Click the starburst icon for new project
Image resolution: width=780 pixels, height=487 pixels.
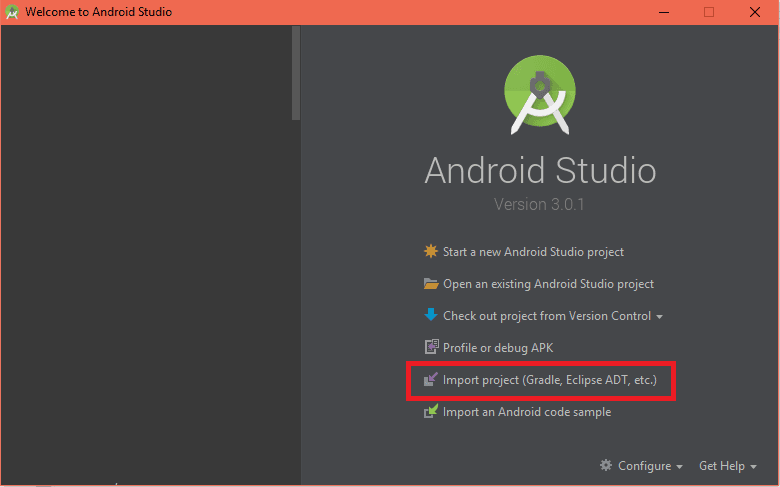(x=431, y=252)
